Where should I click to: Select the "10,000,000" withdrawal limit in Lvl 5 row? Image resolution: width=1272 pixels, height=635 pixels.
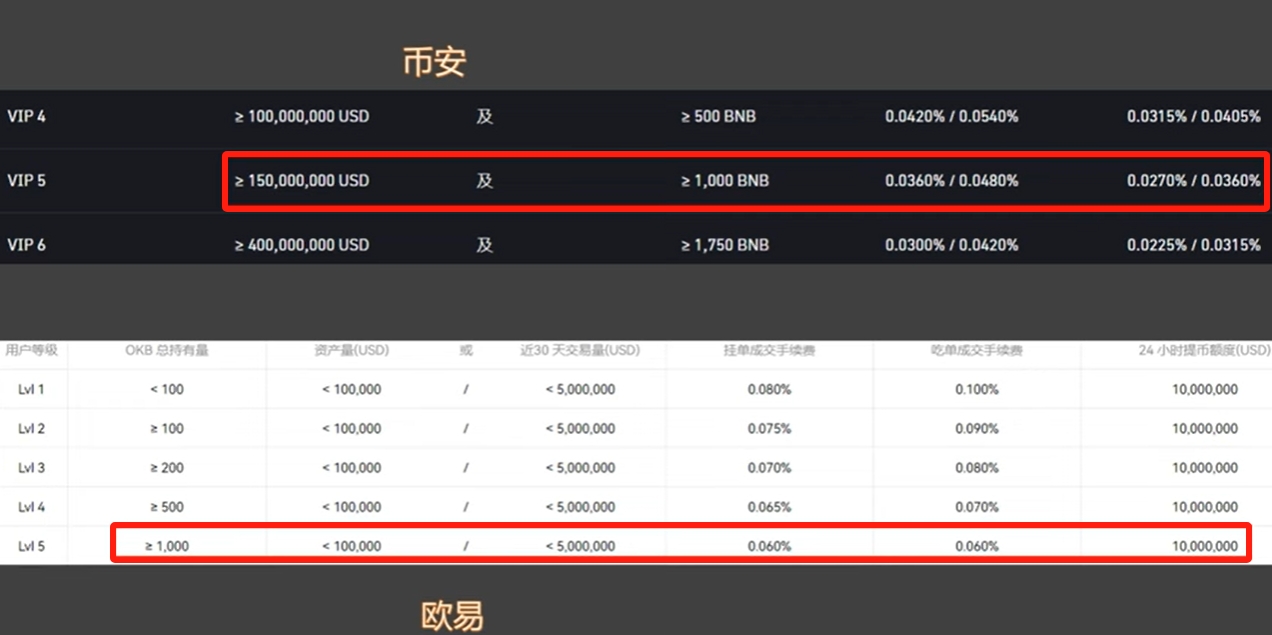click(x=1205, y=546)
